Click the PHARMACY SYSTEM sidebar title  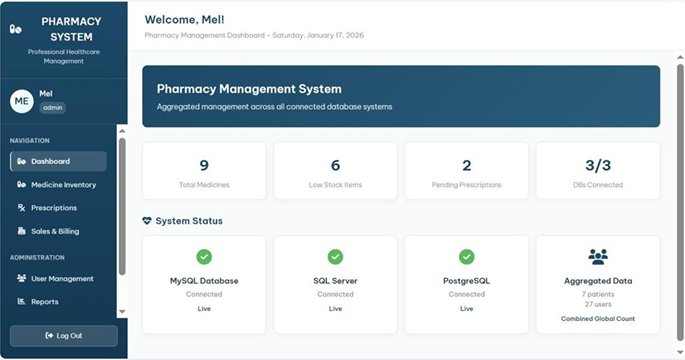[x=71, y=29]
